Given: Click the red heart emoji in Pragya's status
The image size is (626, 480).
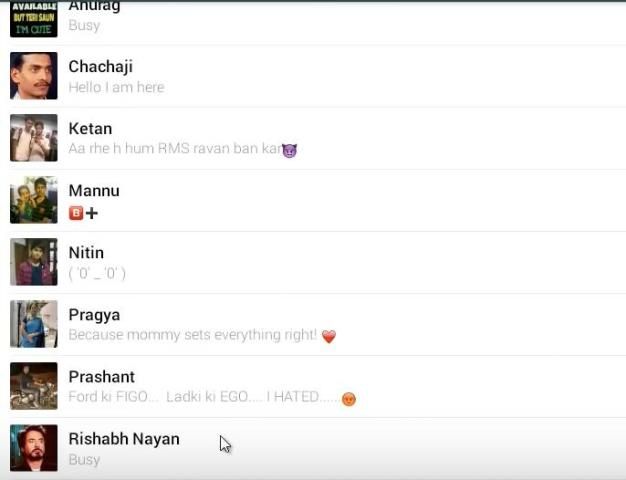Looking at the screenshot, I should 329,336.
